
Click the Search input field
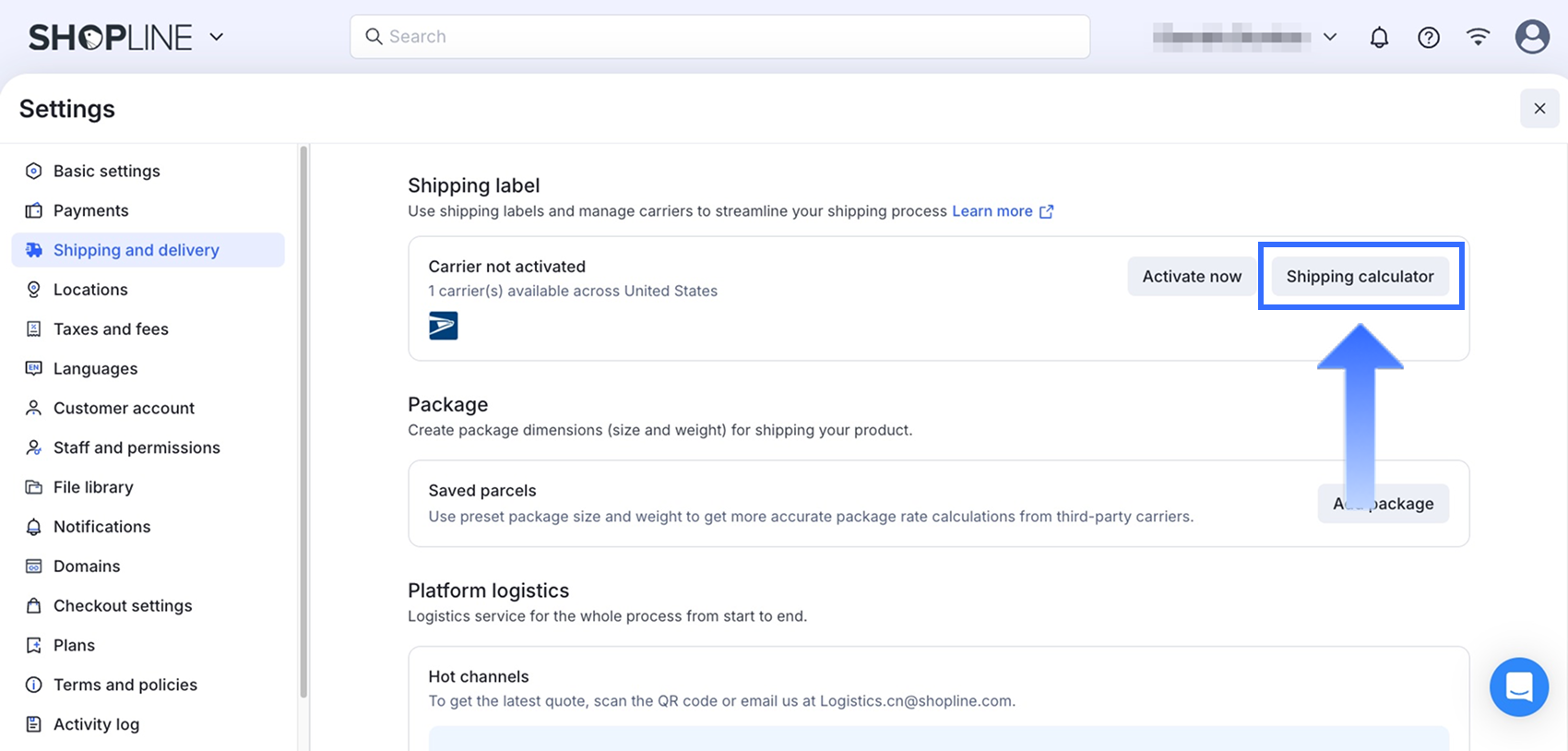point(719,37)
